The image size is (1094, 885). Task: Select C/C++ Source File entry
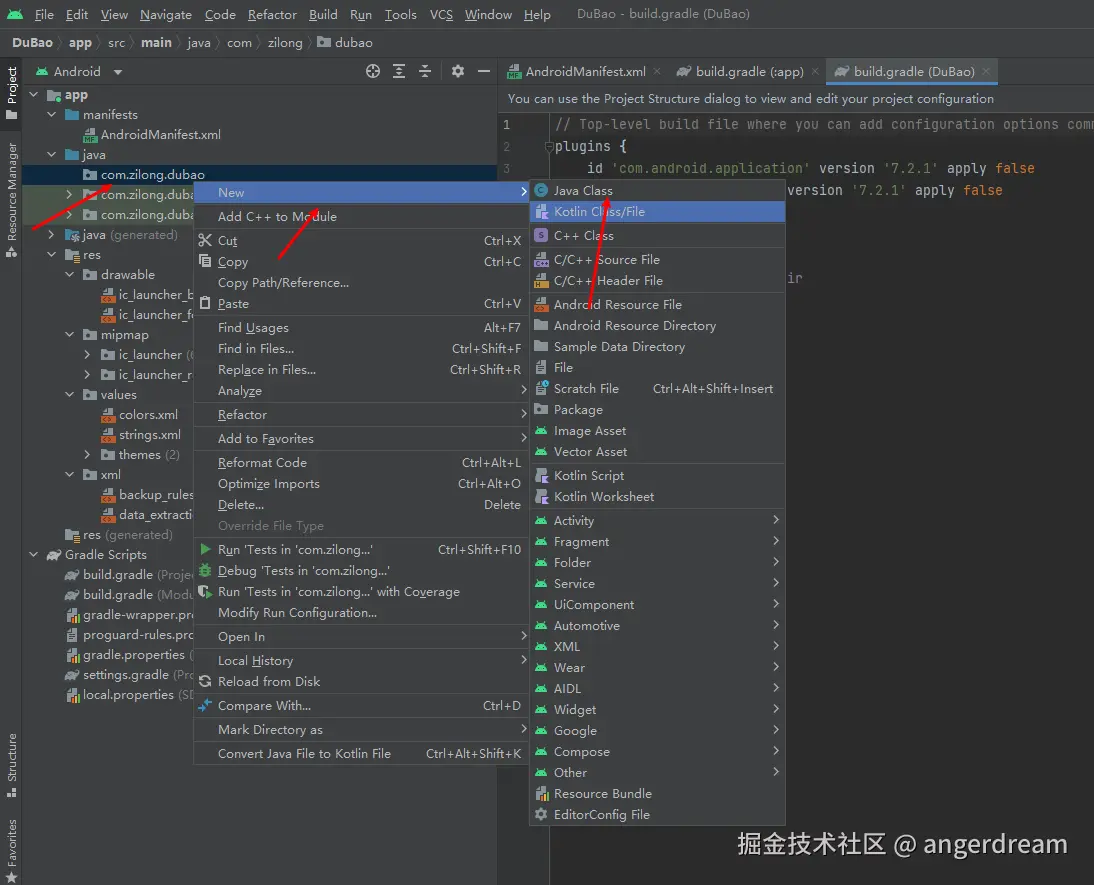[x=657, y=260]
